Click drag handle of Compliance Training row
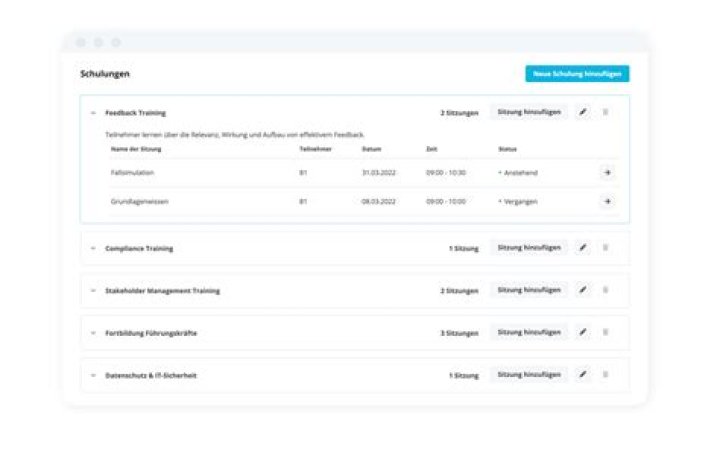This screenshot has width=720, height=459. 605,247
